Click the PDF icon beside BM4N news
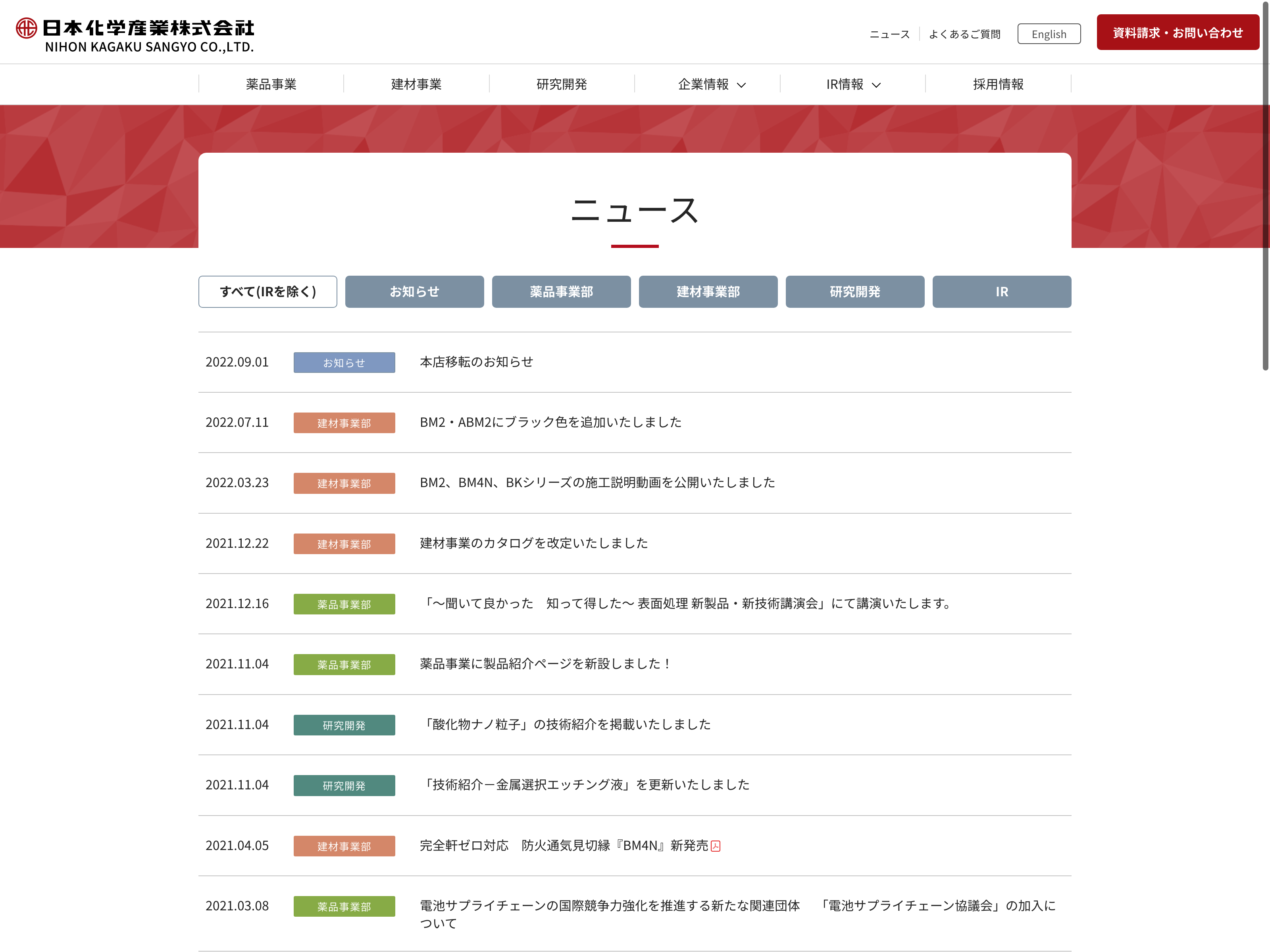Image resolution: width=1270 pixels, height=952 pixels. pos(716,846)
